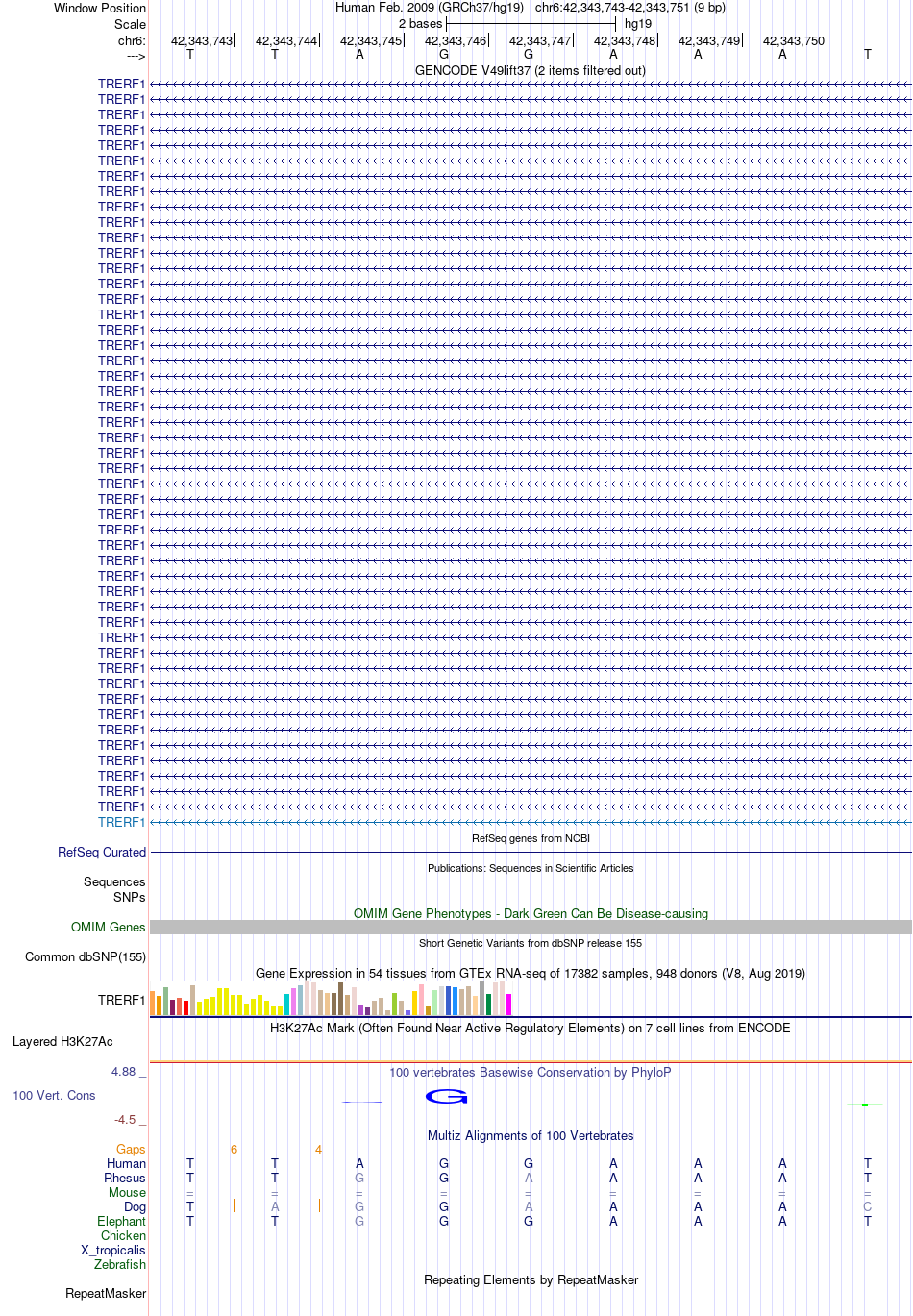913x1316 pixels.
Task: Click the Gaps row label
Action: pyautogui.click(x=131, y=1150)
